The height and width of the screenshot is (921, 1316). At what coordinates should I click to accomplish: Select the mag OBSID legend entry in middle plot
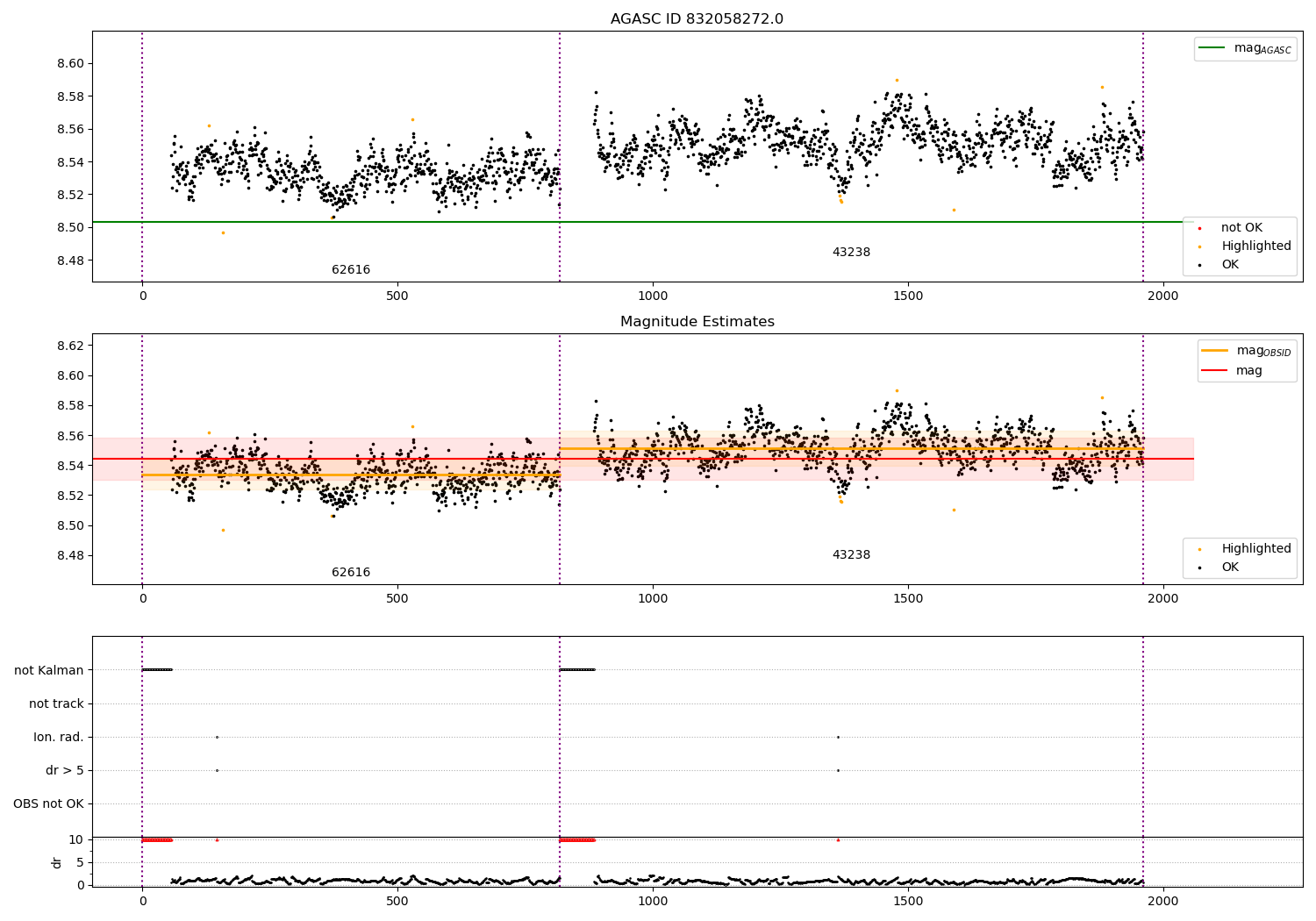coord(1247,351)
